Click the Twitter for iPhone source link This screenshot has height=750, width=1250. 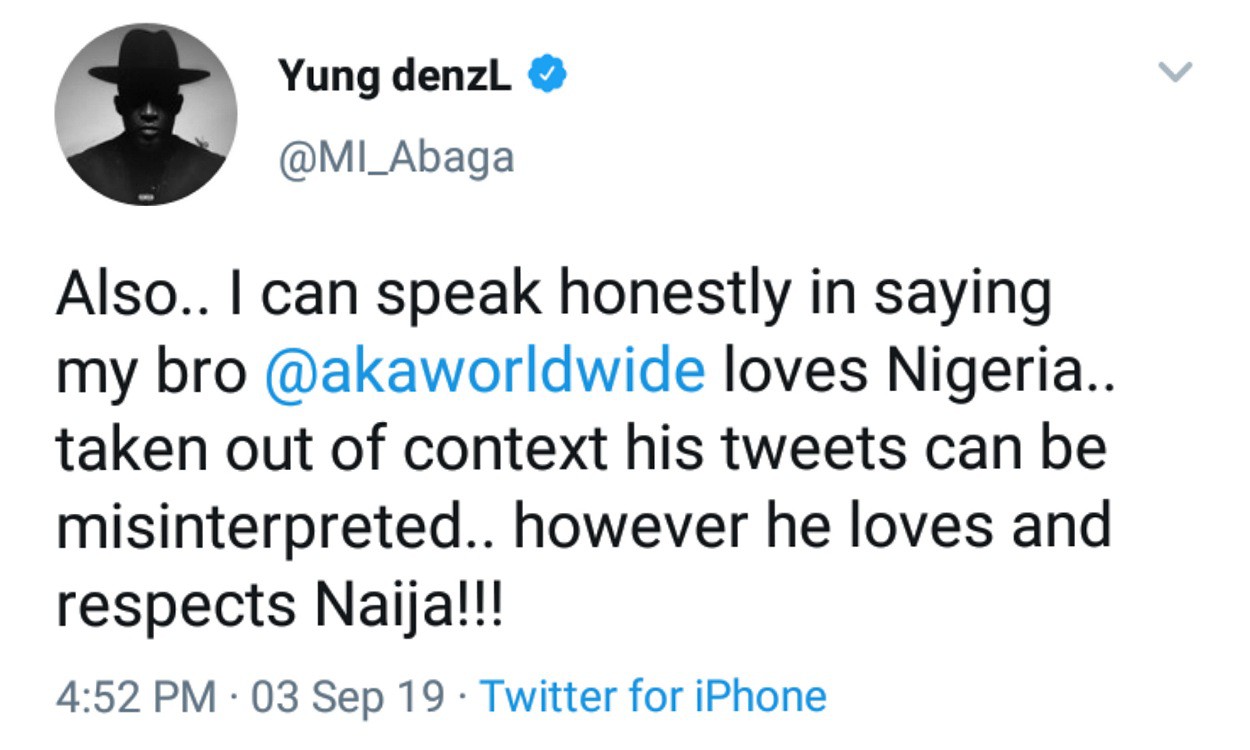click(654, 696)
